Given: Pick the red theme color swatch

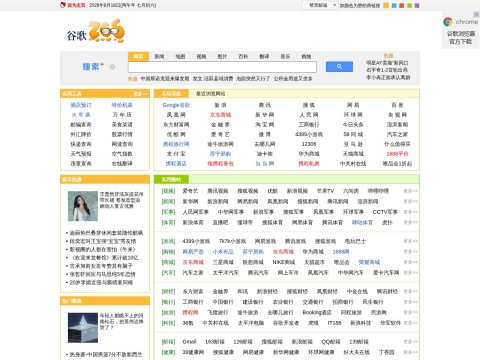Looking at the screenshot, I should click(402, 5).
